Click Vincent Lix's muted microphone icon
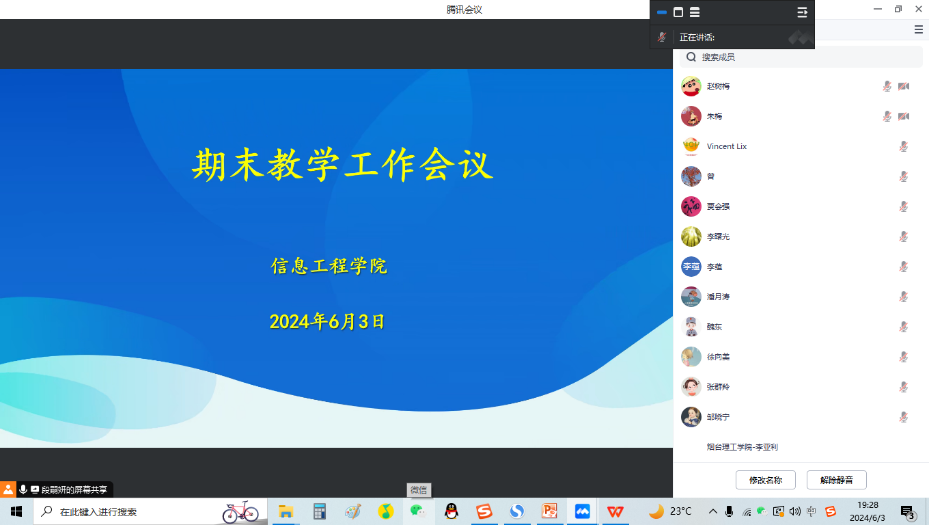 click(904, 146)
